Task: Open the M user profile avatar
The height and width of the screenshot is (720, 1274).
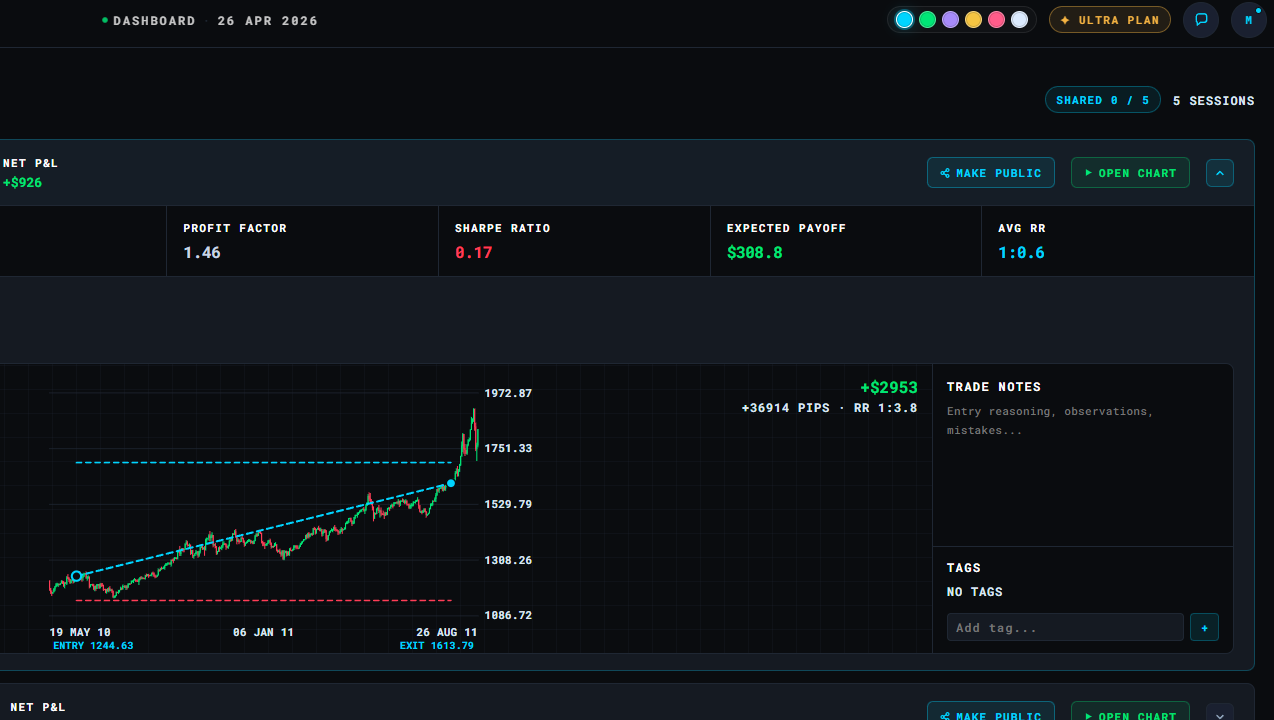Action: pos(1248,20)
